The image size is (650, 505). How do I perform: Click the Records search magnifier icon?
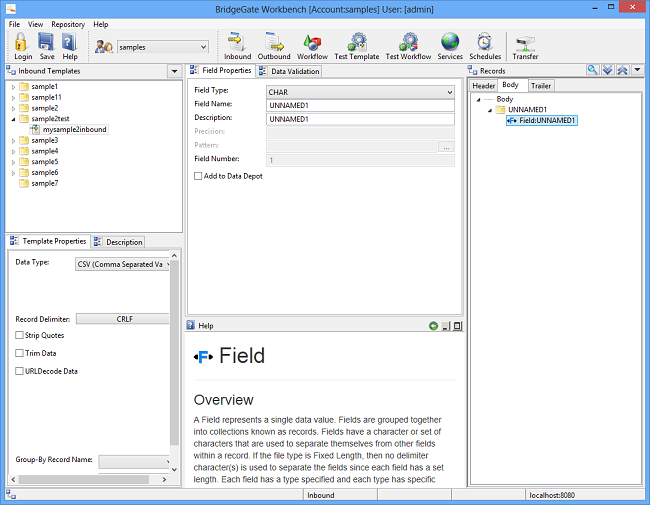coord(592,70)
